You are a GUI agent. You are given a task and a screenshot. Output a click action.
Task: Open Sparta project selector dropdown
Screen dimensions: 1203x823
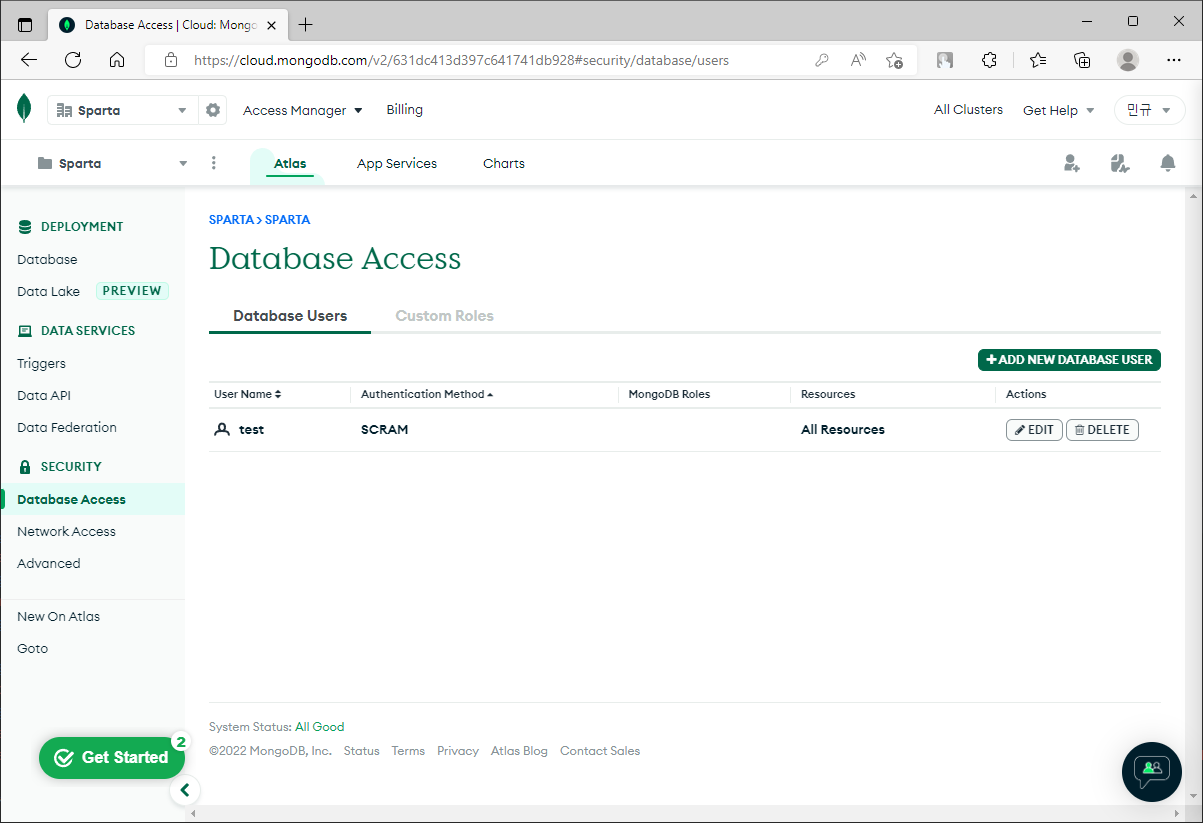click(111, 163)
